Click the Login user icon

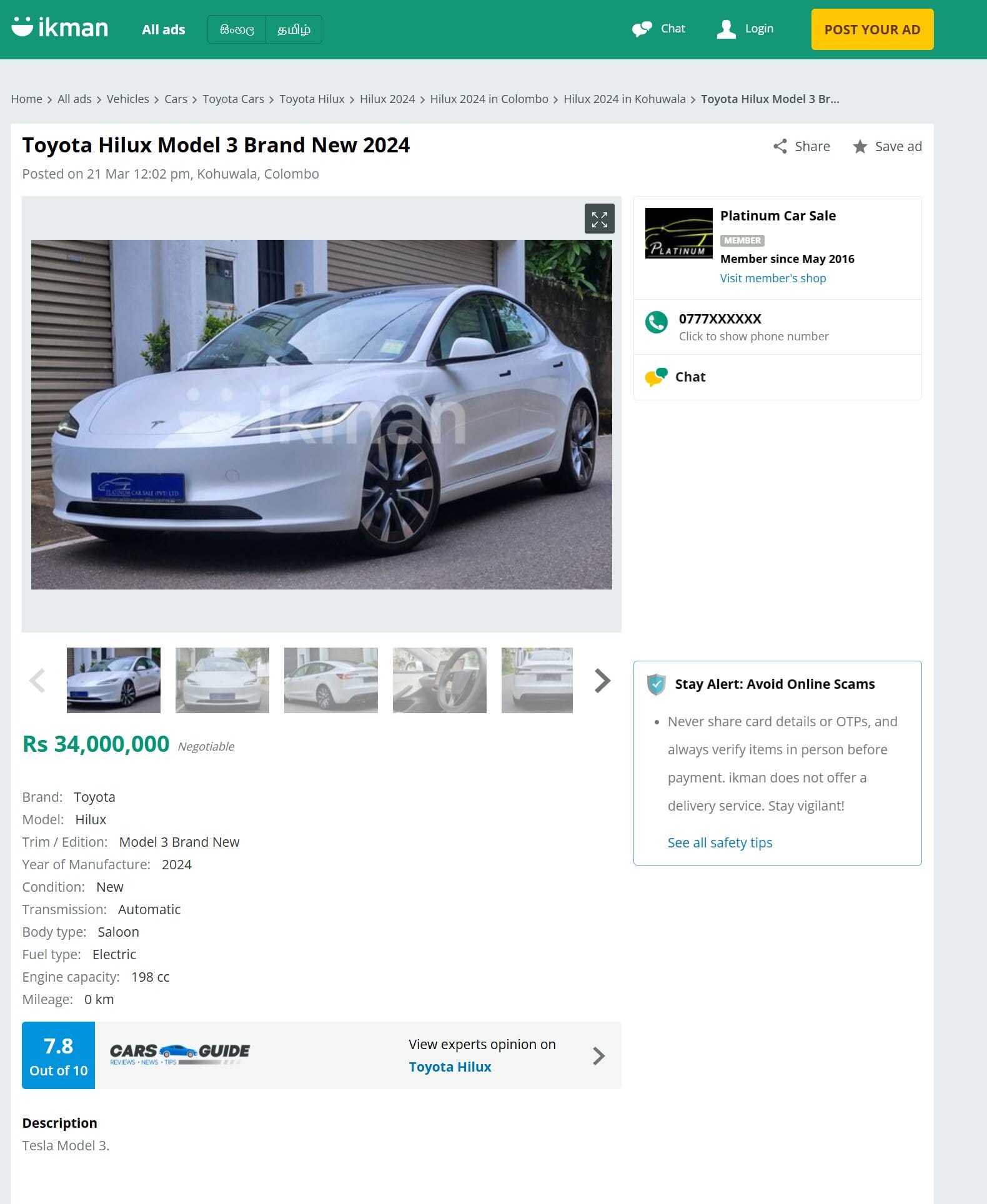(726, 29)
